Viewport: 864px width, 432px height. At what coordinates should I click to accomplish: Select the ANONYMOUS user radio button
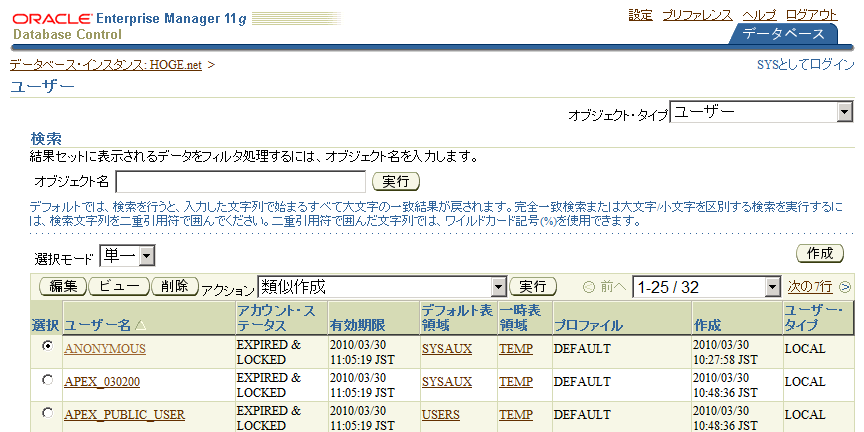click(47, 346)
